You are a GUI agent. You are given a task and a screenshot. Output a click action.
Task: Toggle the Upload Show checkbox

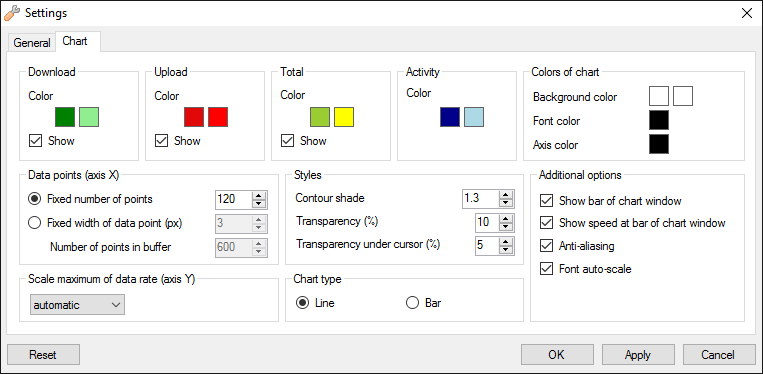pyautogui.click(x=161, y=141)
